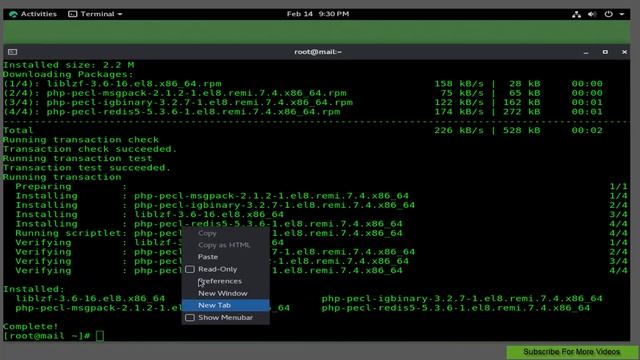The image size is (640, 360).
Task: Click 'Downloading Packages:' line
Action: point(68,74)
